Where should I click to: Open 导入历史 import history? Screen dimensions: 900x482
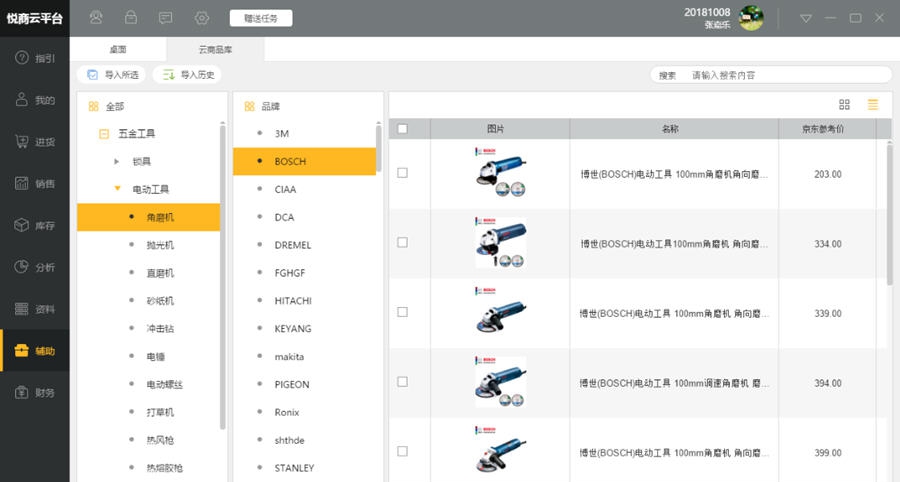point(187,75)
